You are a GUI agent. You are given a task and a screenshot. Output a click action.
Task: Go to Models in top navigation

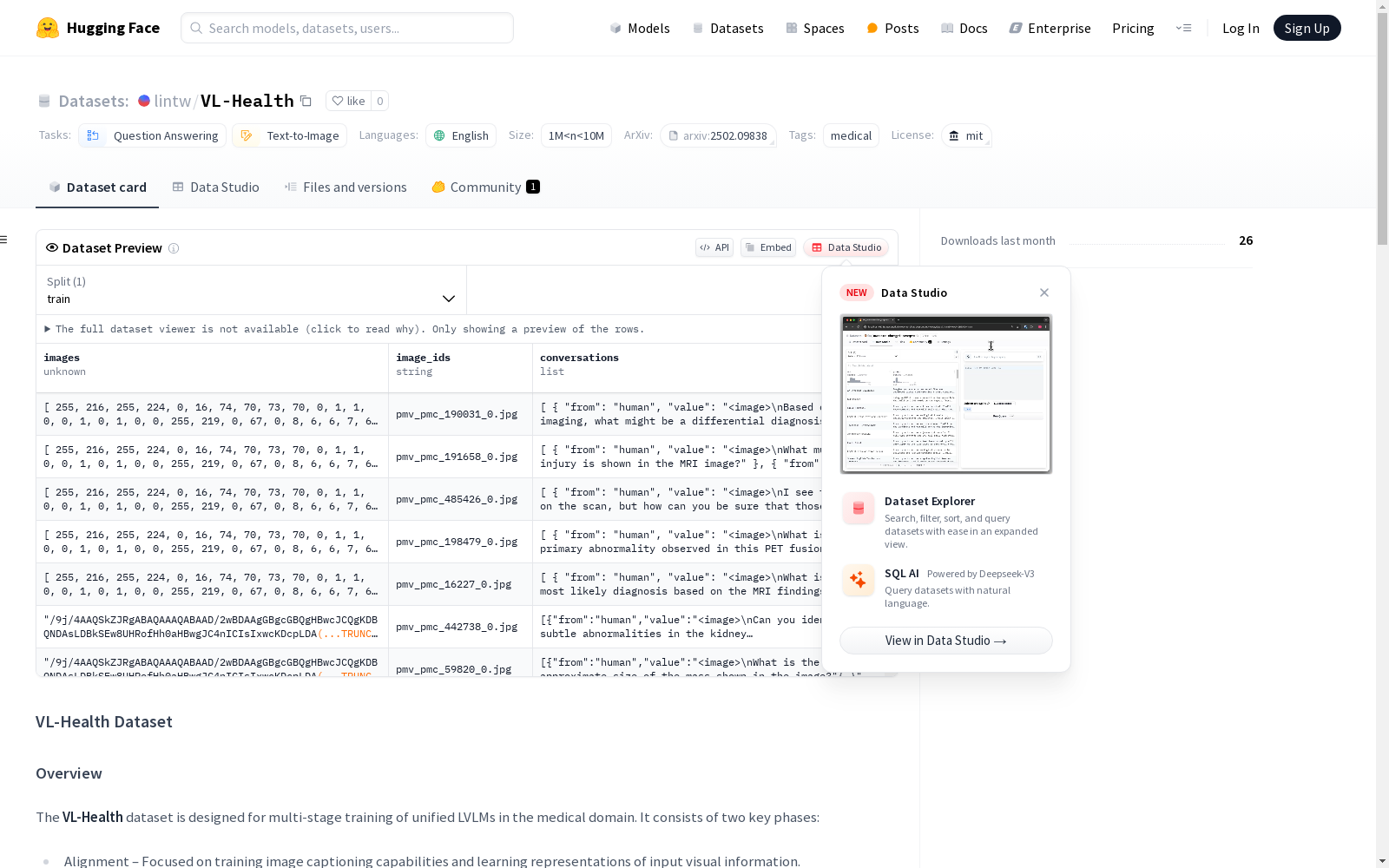click(640, 28)
